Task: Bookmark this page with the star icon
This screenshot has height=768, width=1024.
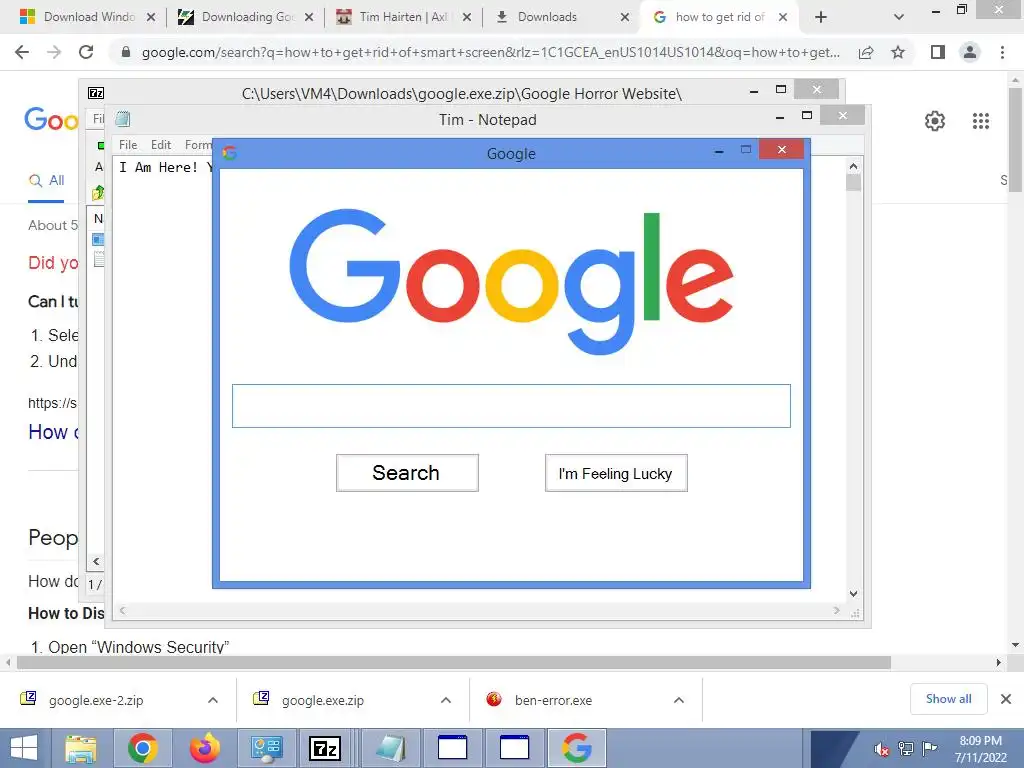Action: [x=898, y=52]
